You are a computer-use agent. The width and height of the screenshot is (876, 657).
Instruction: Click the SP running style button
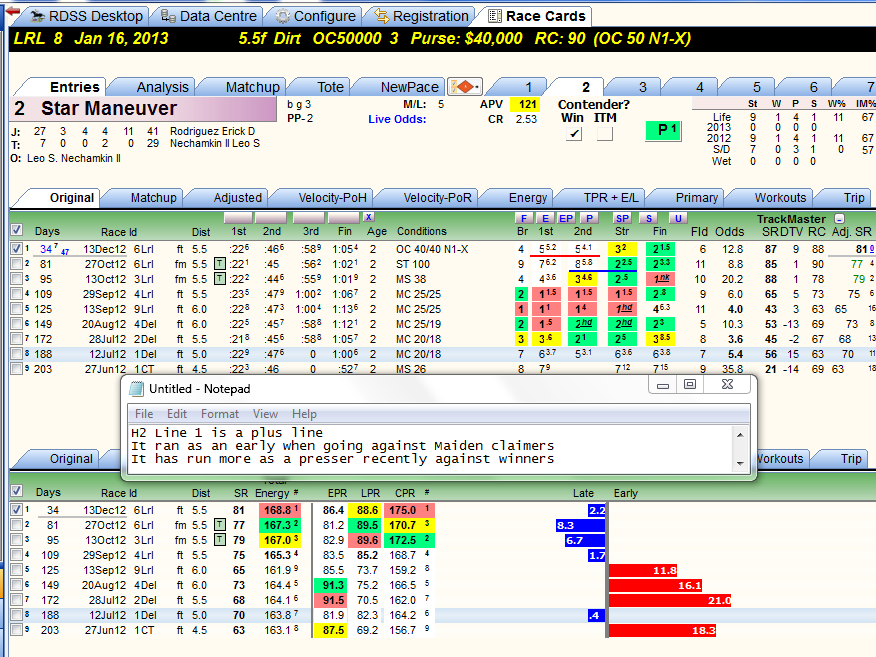622,218
